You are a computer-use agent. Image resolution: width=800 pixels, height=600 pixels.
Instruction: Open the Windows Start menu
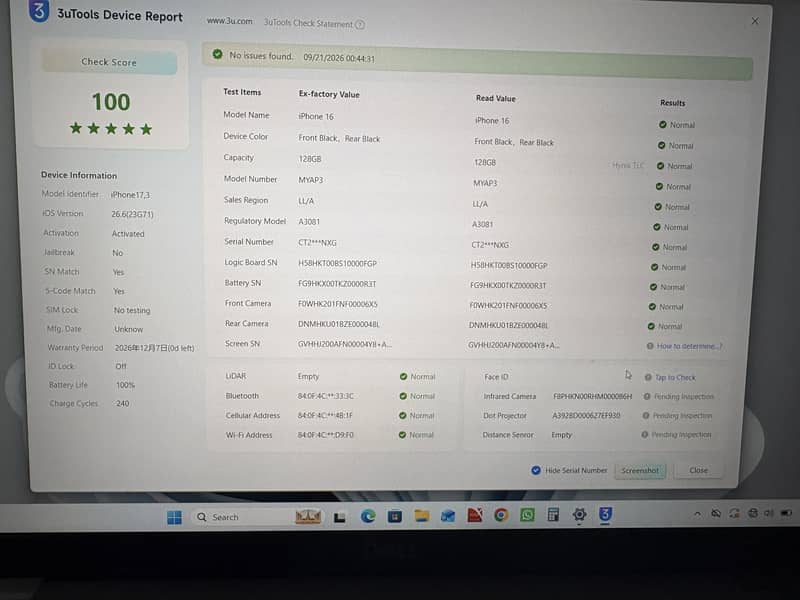[174, 517]
